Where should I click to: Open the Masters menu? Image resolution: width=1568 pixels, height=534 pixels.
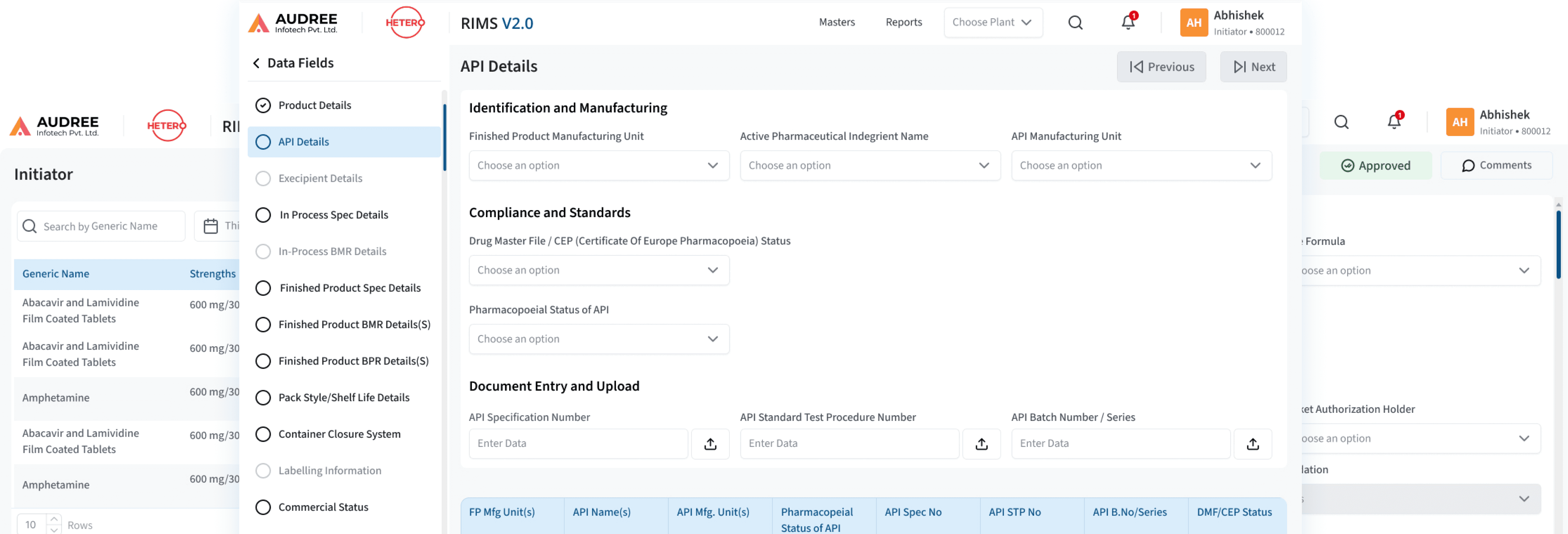[x=836, y=22]
